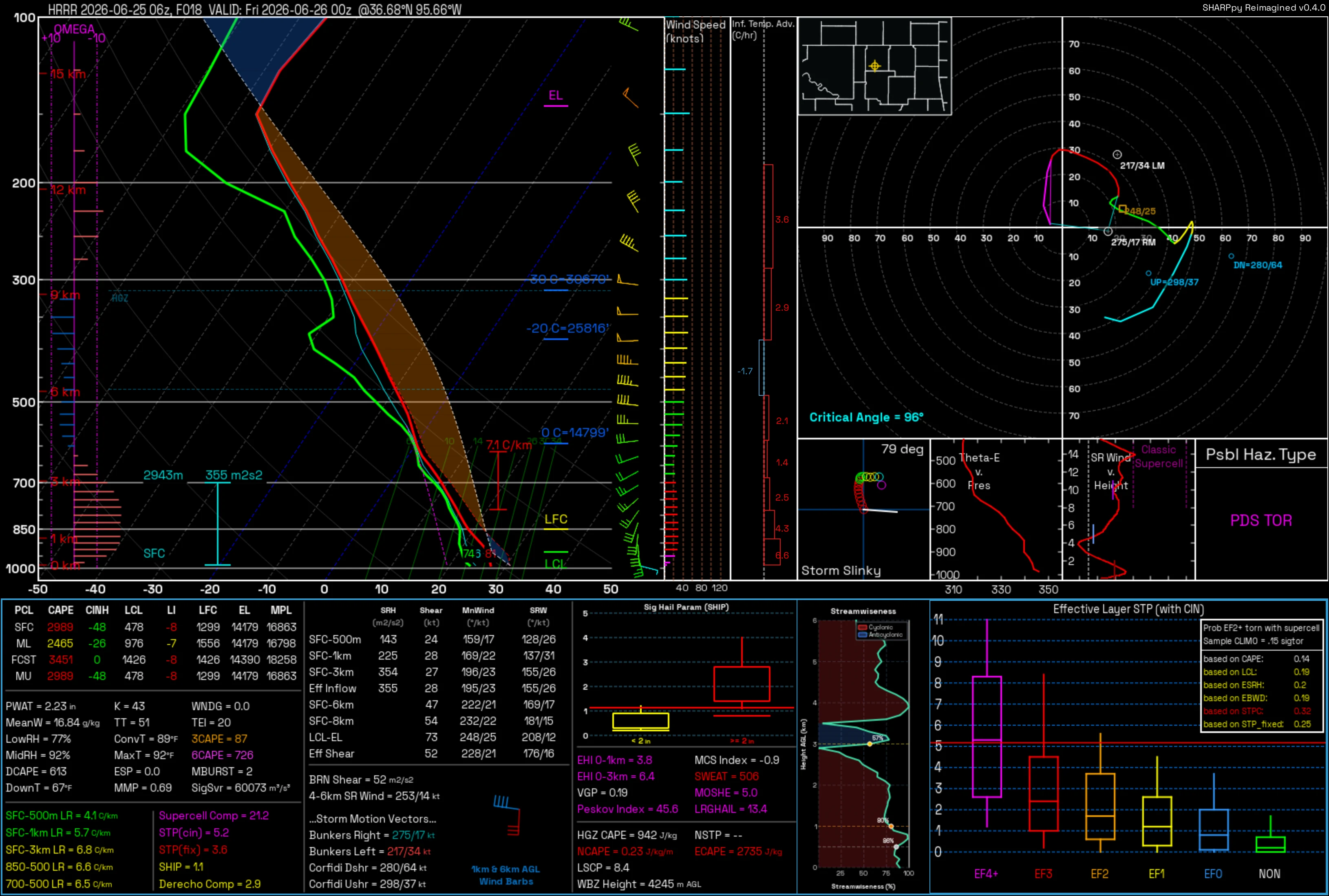The width and height of the screenshot is (1329, 896).
Task: Click the UP=298/37 Corfidi upshear marker
Action: point(1148,273)
